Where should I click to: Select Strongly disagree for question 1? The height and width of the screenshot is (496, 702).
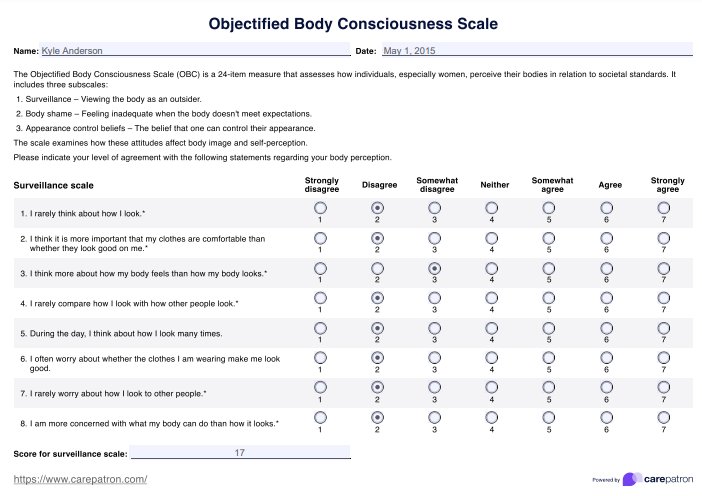320,207
